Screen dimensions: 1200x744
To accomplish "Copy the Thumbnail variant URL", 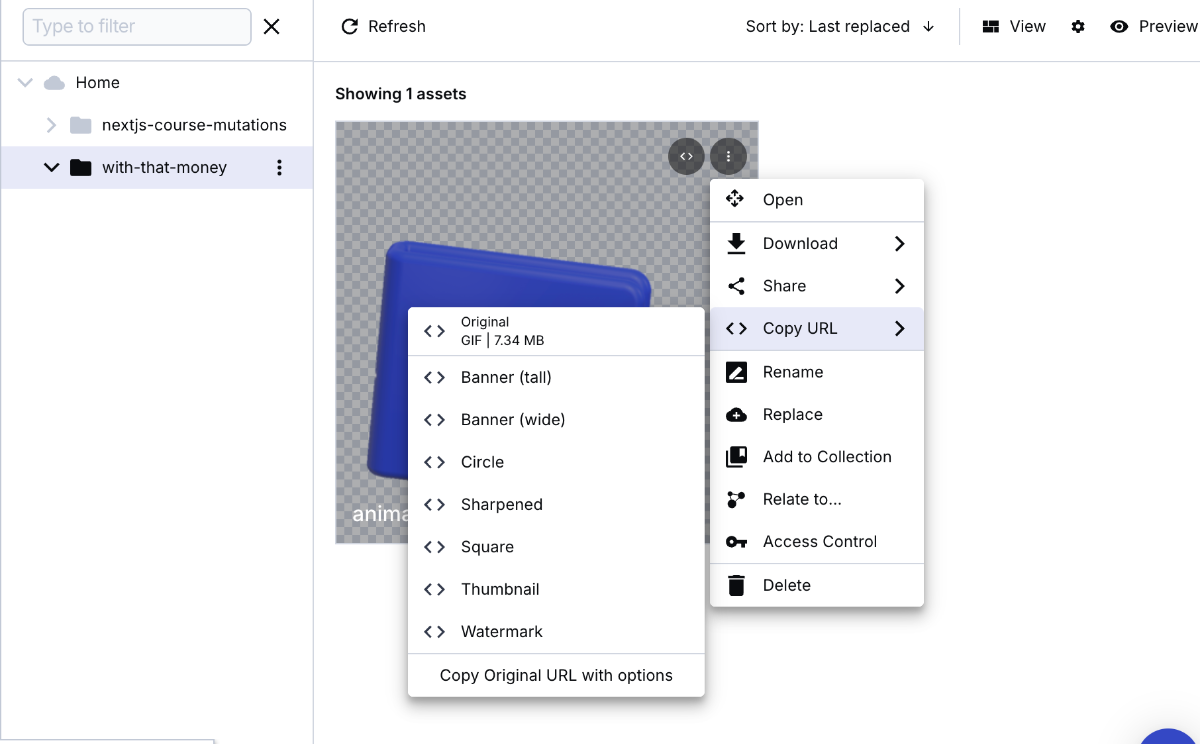I will click(556, 589).
